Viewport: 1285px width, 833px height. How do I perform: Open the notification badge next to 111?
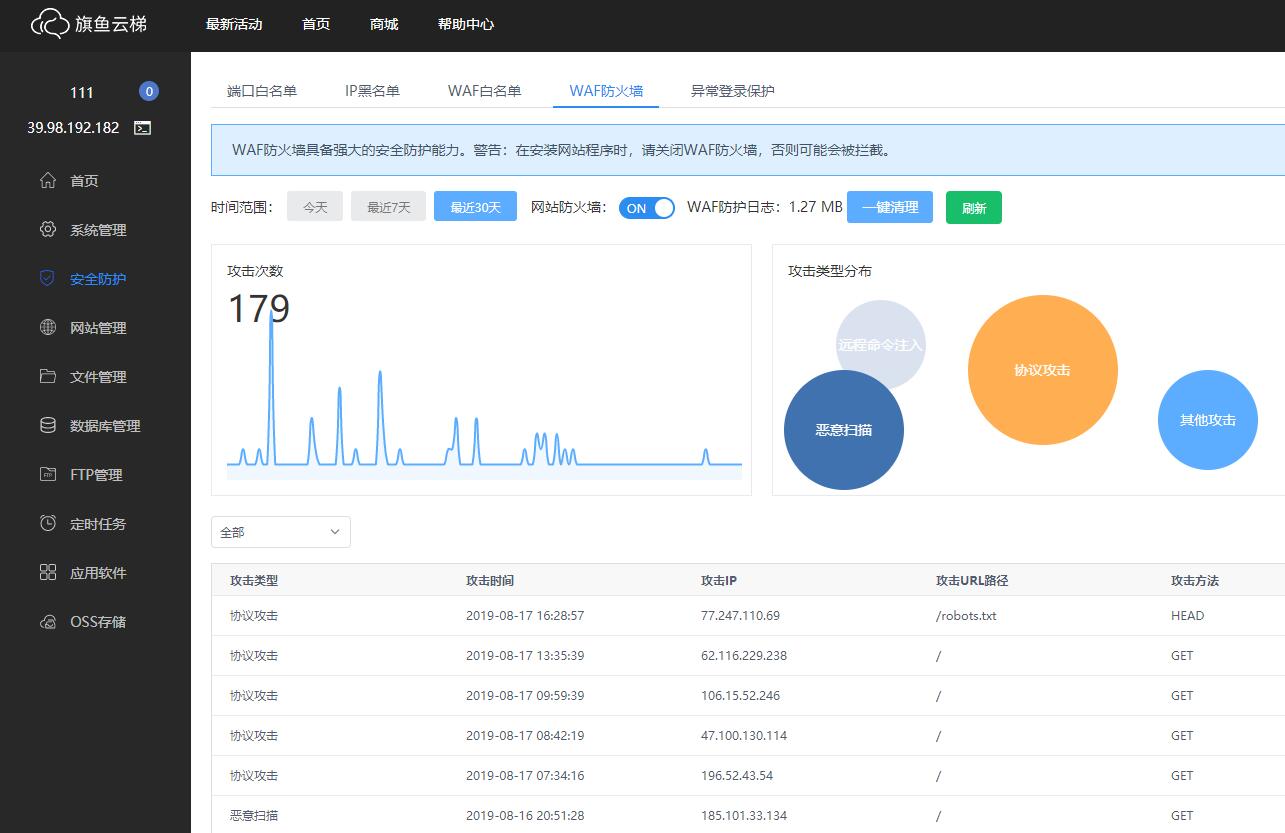(148, 90)
